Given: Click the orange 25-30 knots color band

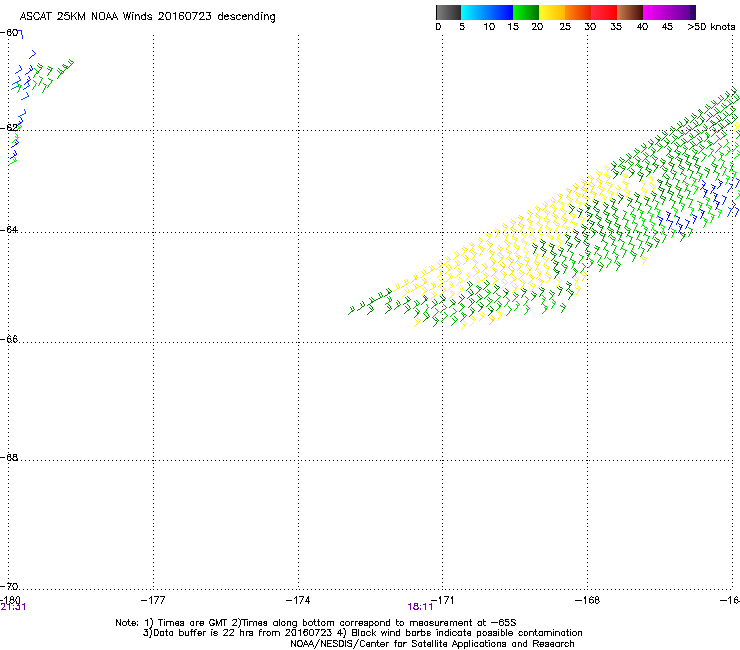Looking at the screenshot, I should click(x=578, y=12).
